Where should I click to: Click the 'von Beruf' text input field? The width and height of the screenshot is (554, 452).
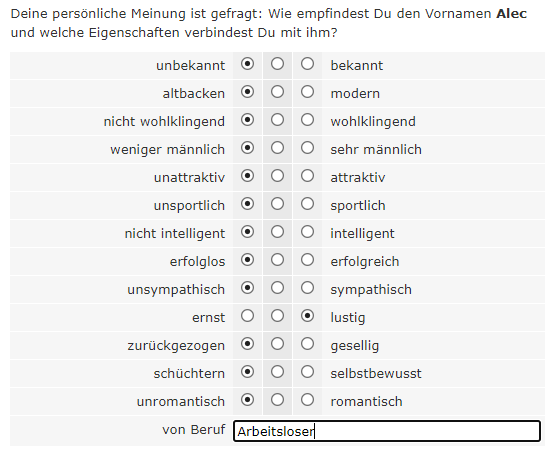click(x=387, y=431)
